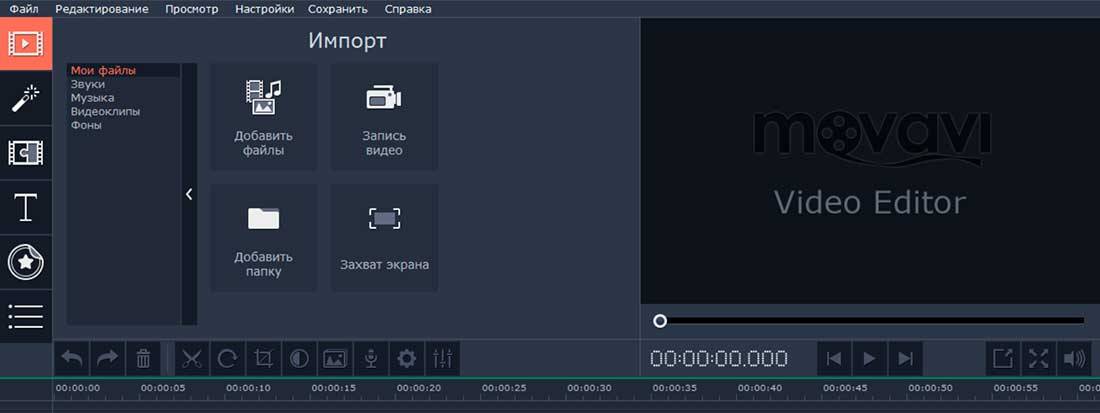
Task: Open color adjustments icon
Action: [299, 358]
